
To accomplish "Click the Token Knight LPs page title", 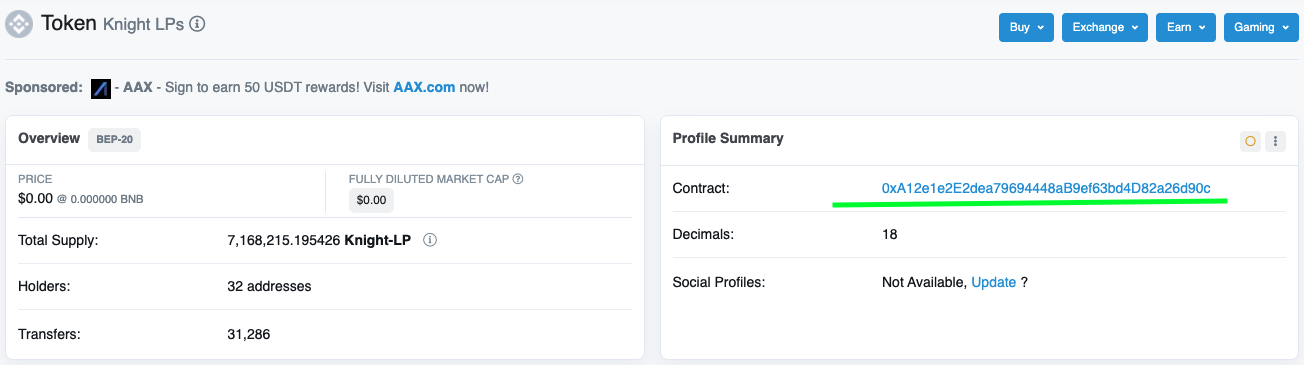I will [x=112, y=23].
